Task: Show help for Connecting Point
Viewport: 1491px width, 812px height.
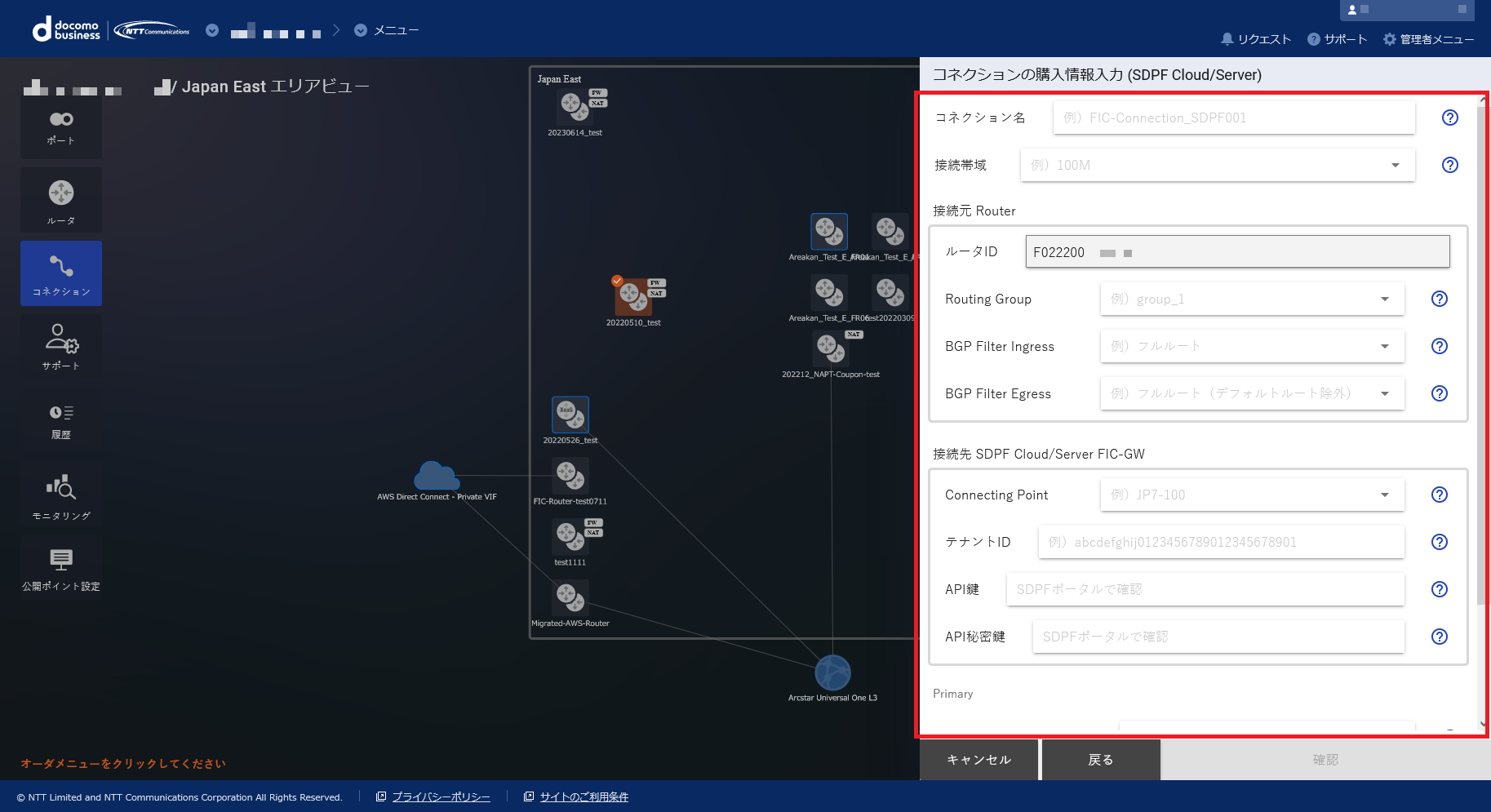Action: [1440, 495]
